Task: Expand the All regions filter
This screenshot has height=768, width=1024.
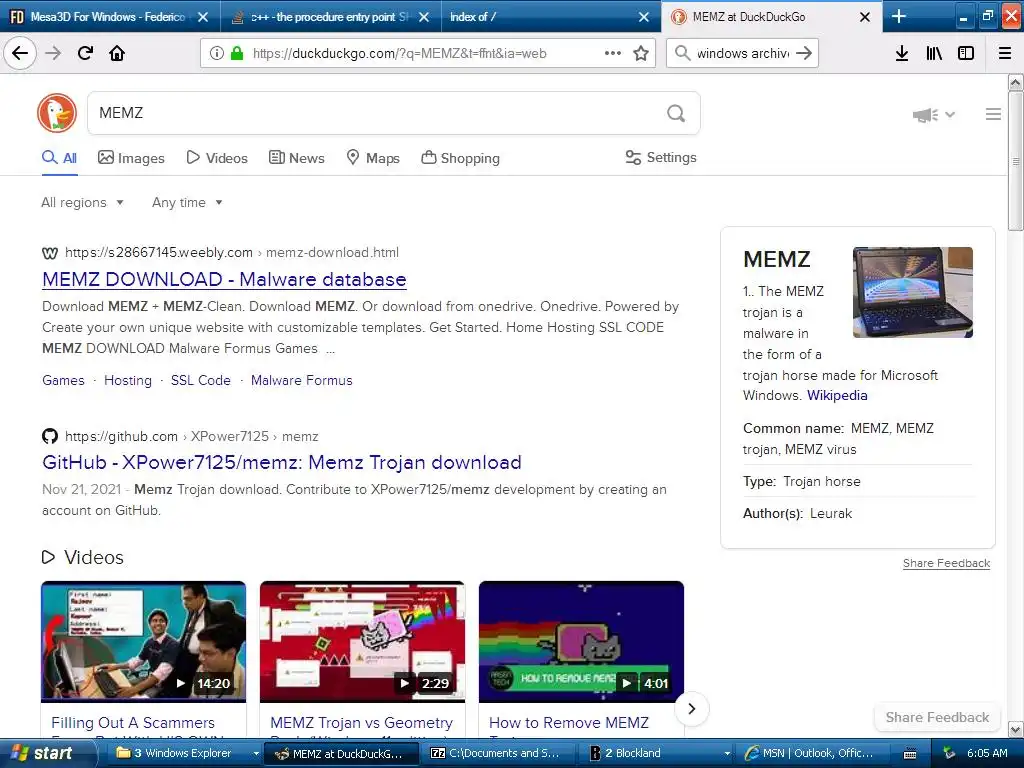Action: coord(82,202)
